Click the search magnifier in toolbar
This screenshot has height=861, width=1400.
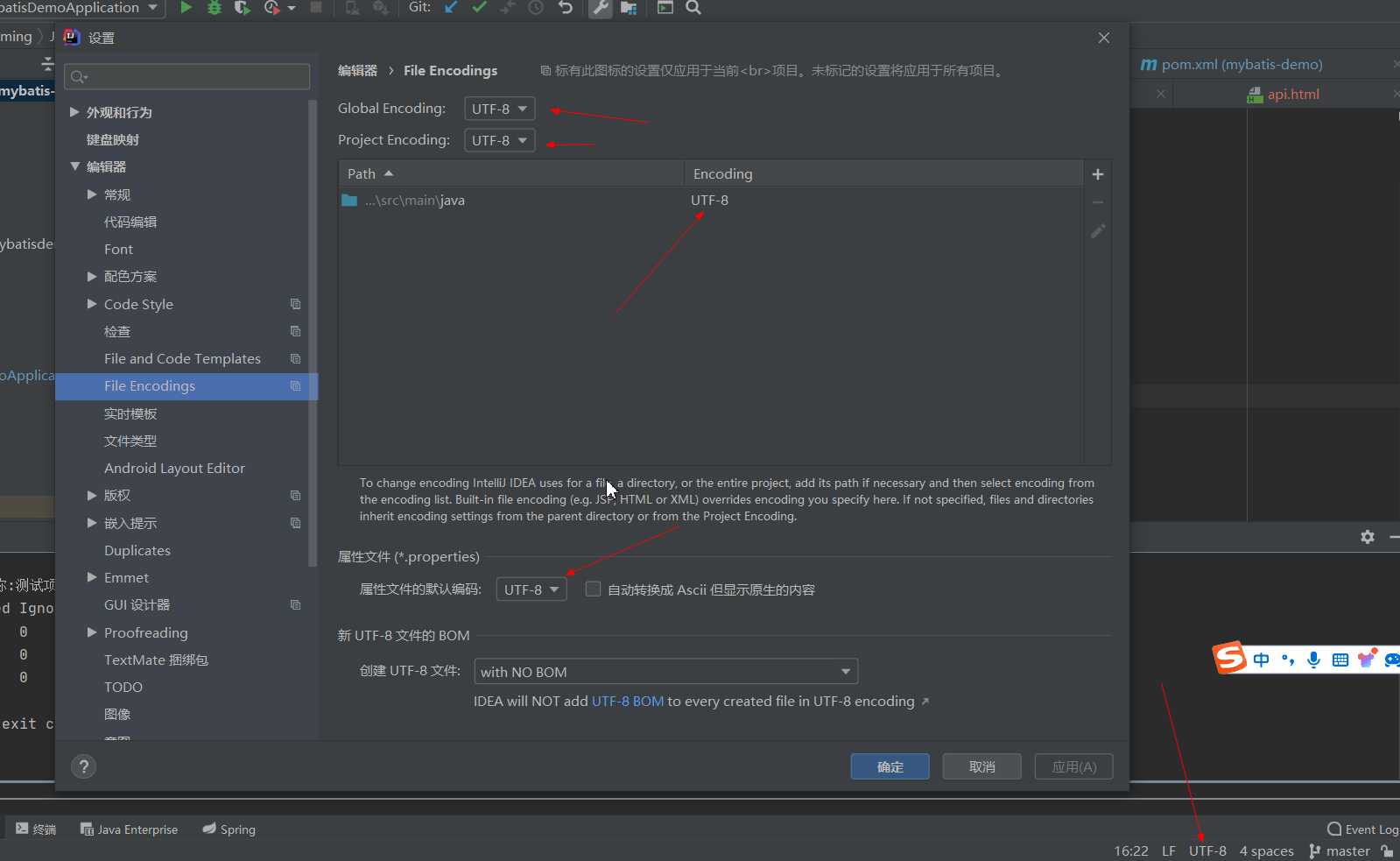[693, 8]
